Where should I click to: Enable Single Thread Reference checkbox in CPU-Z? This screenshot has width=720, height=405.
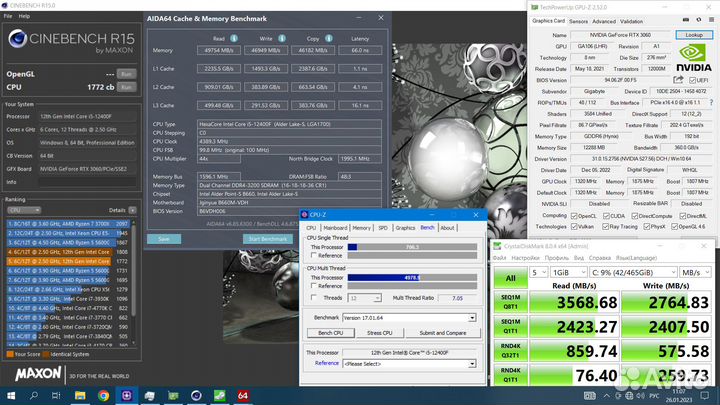click(314, 255)
